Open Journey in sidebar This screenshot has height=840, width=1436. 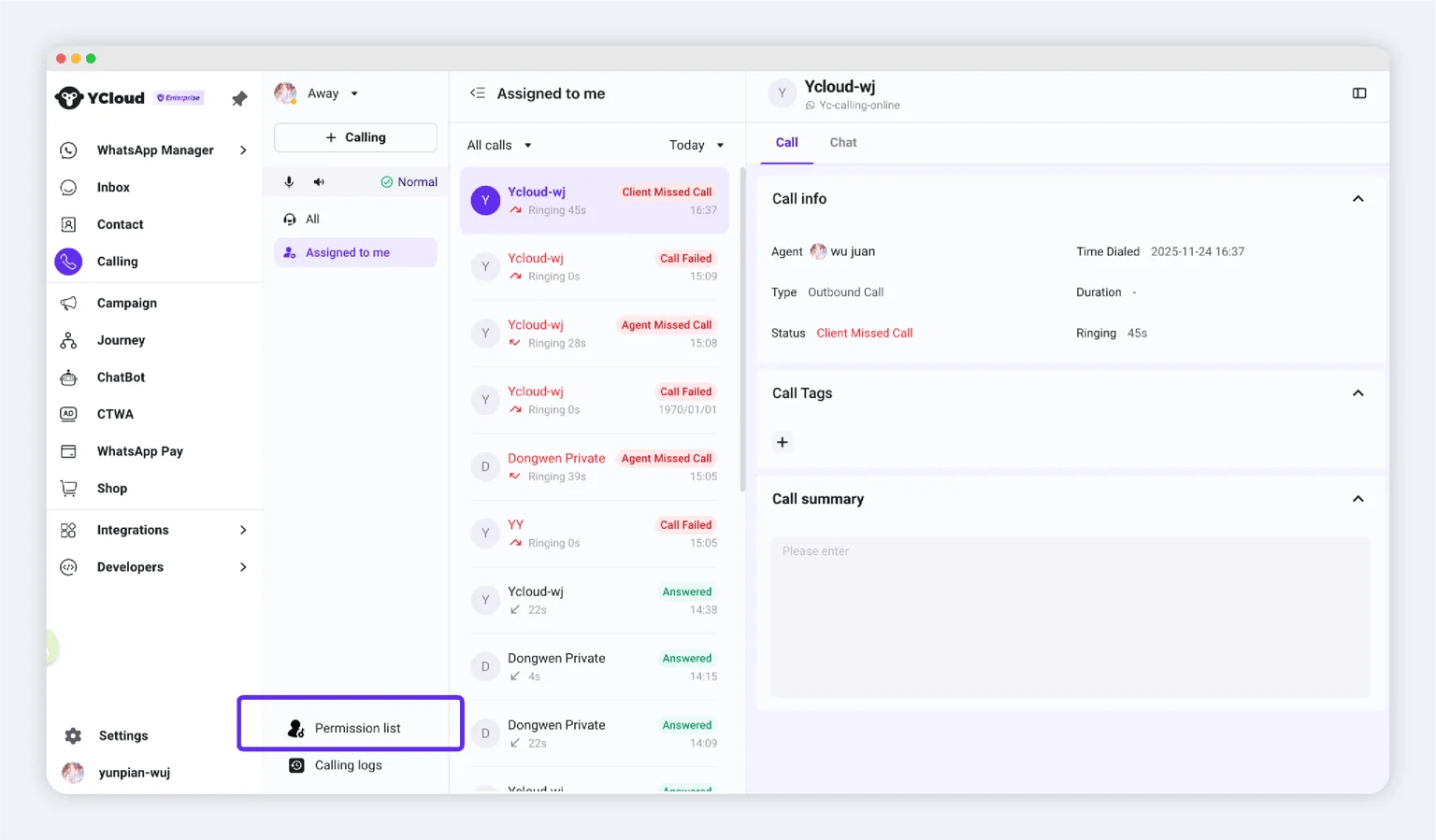pyautogui.click(x=121, y=340)
